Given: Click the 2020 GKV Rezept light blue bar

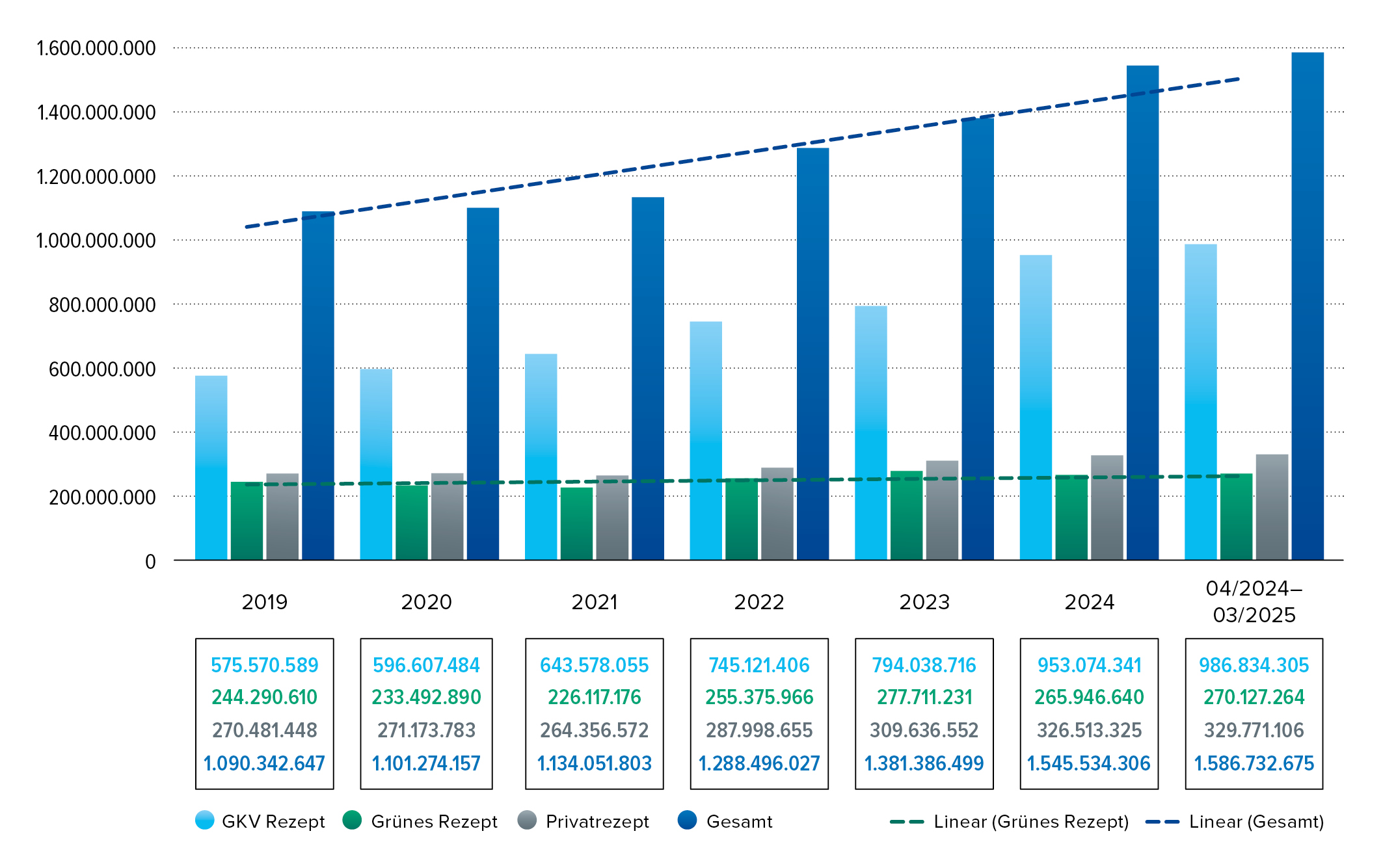Looking at the screenshot, I should tap(376, 464).
